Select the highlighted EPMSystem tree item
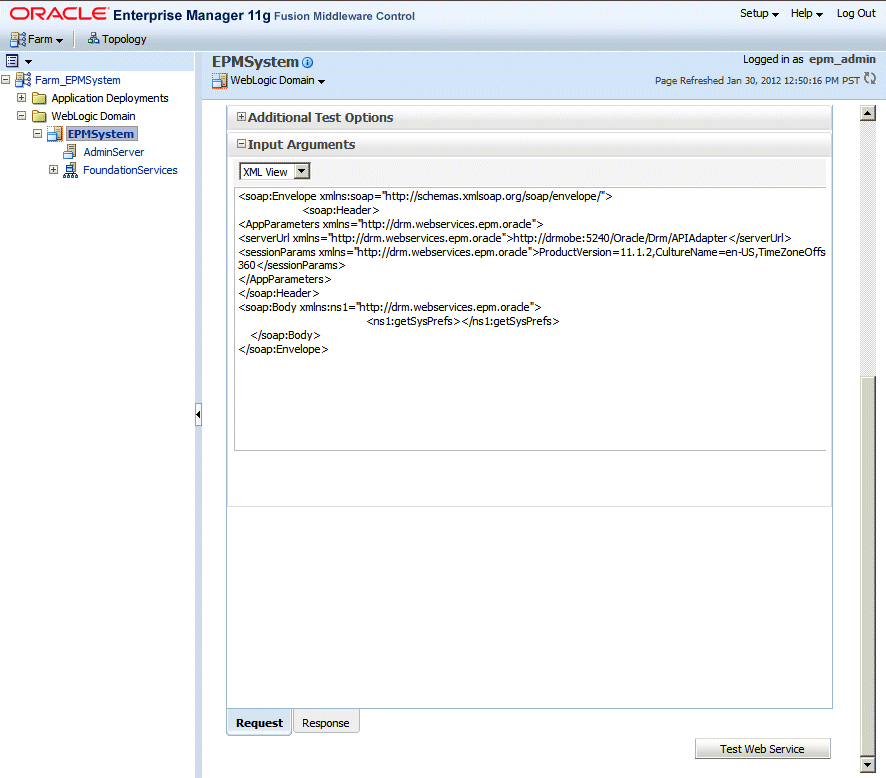 coord(101,134)
